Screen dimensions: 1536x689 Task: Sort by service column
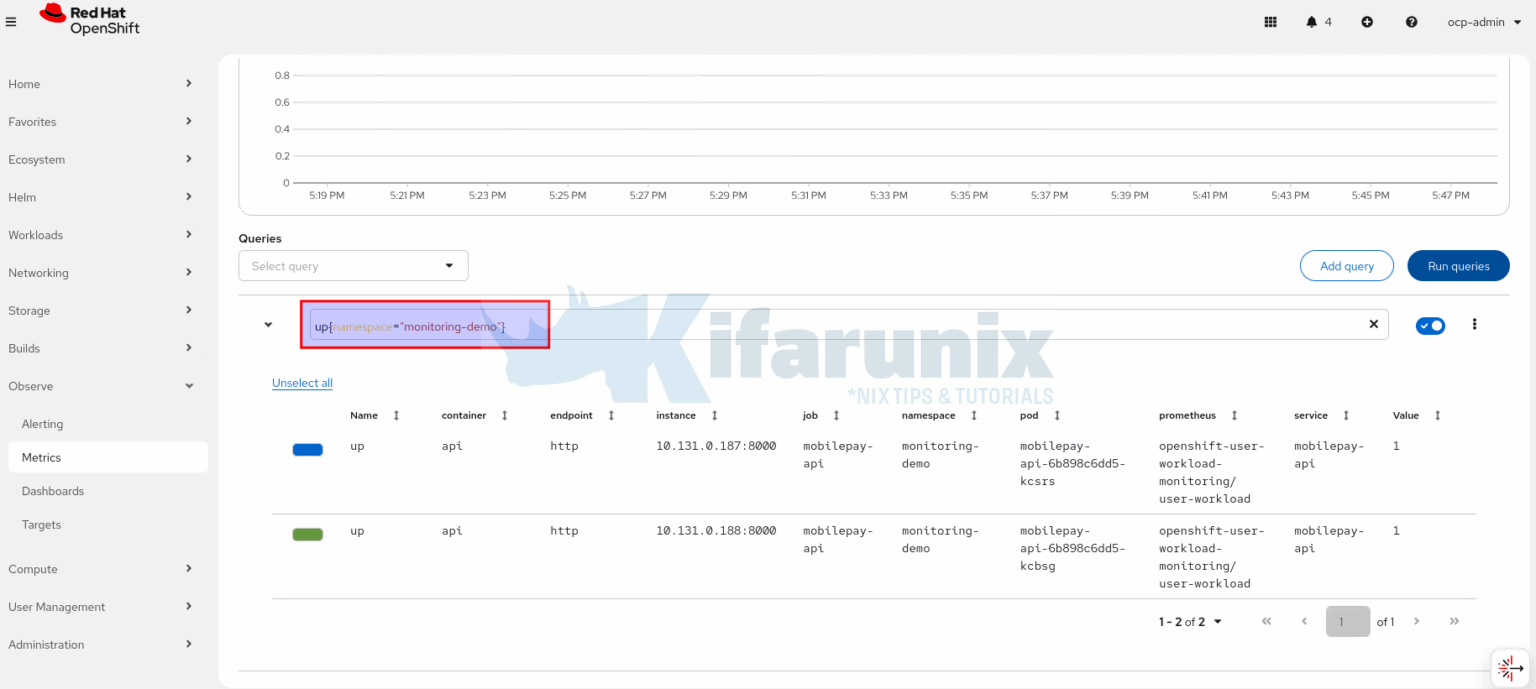[1346, 415]
